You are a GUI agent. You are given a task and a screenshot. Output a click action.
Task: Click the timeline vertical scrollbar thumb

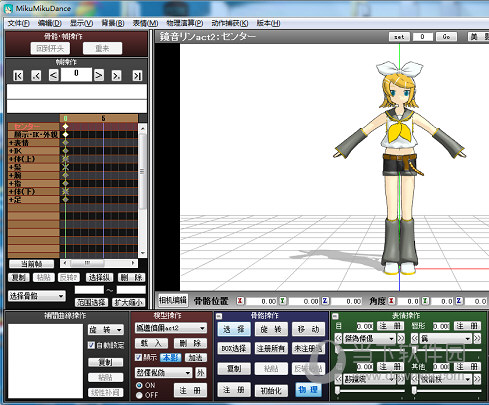point(143,171)
